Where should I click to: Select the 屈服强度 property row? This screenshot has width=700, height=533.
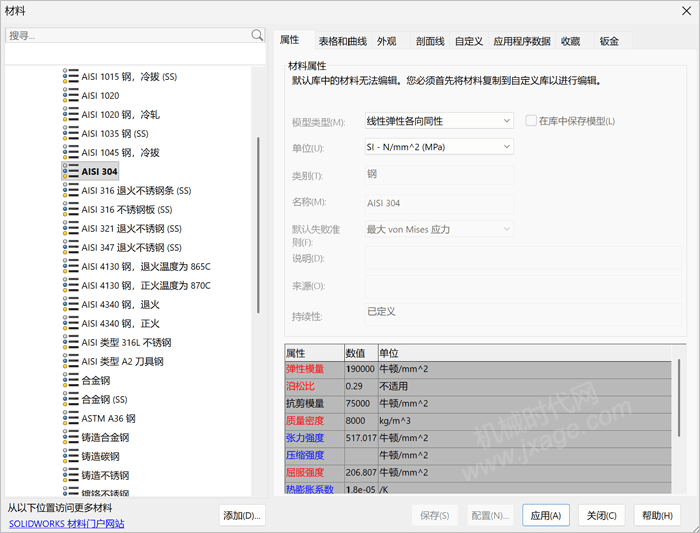coord(478,472)
